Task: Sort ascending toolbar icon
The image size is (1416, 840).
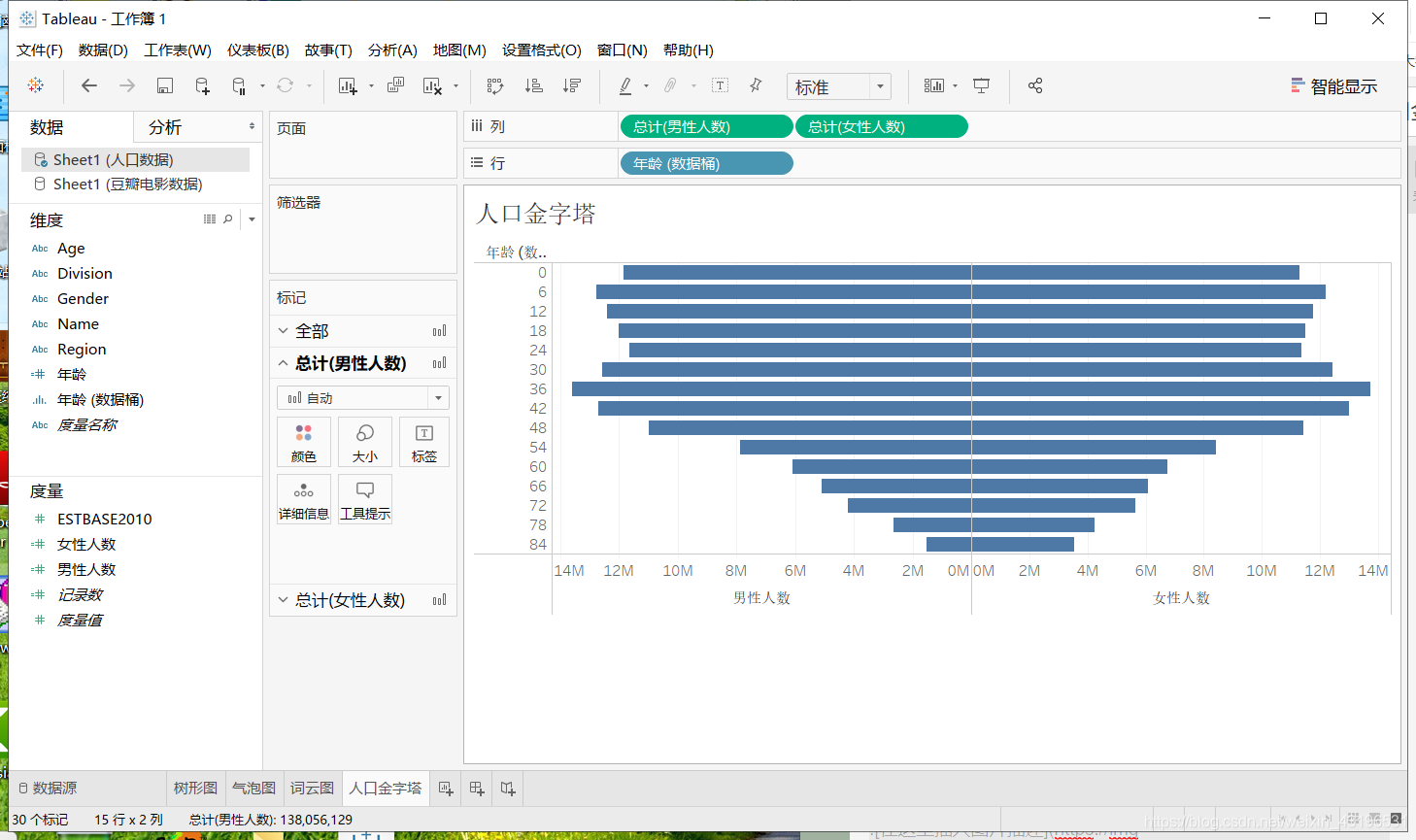Action: point(533,85)
